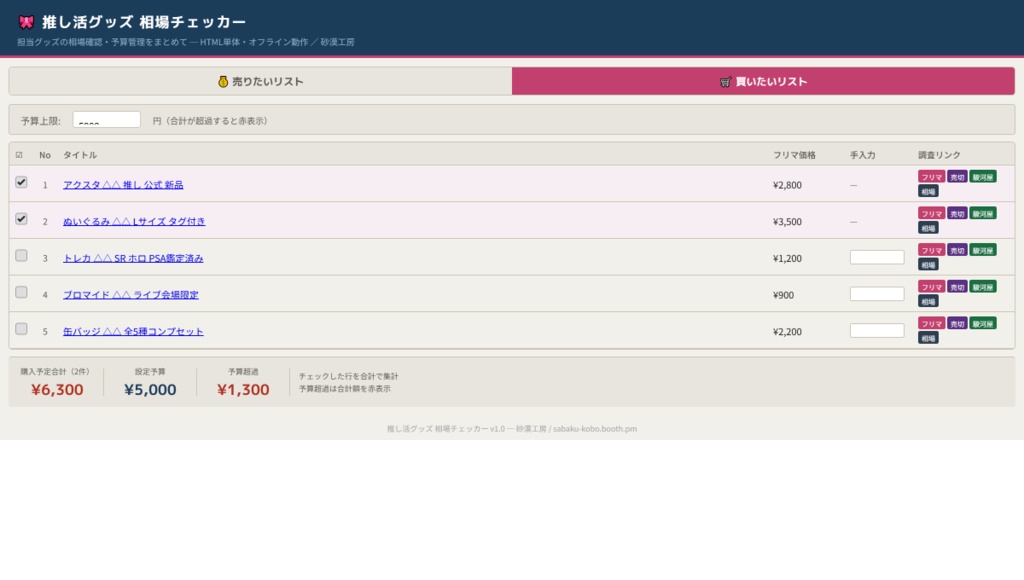1024x580 pixels.
Task: Open the フリマ badge for the ぬいぐるみ row
Action: (x=931, y=214)
